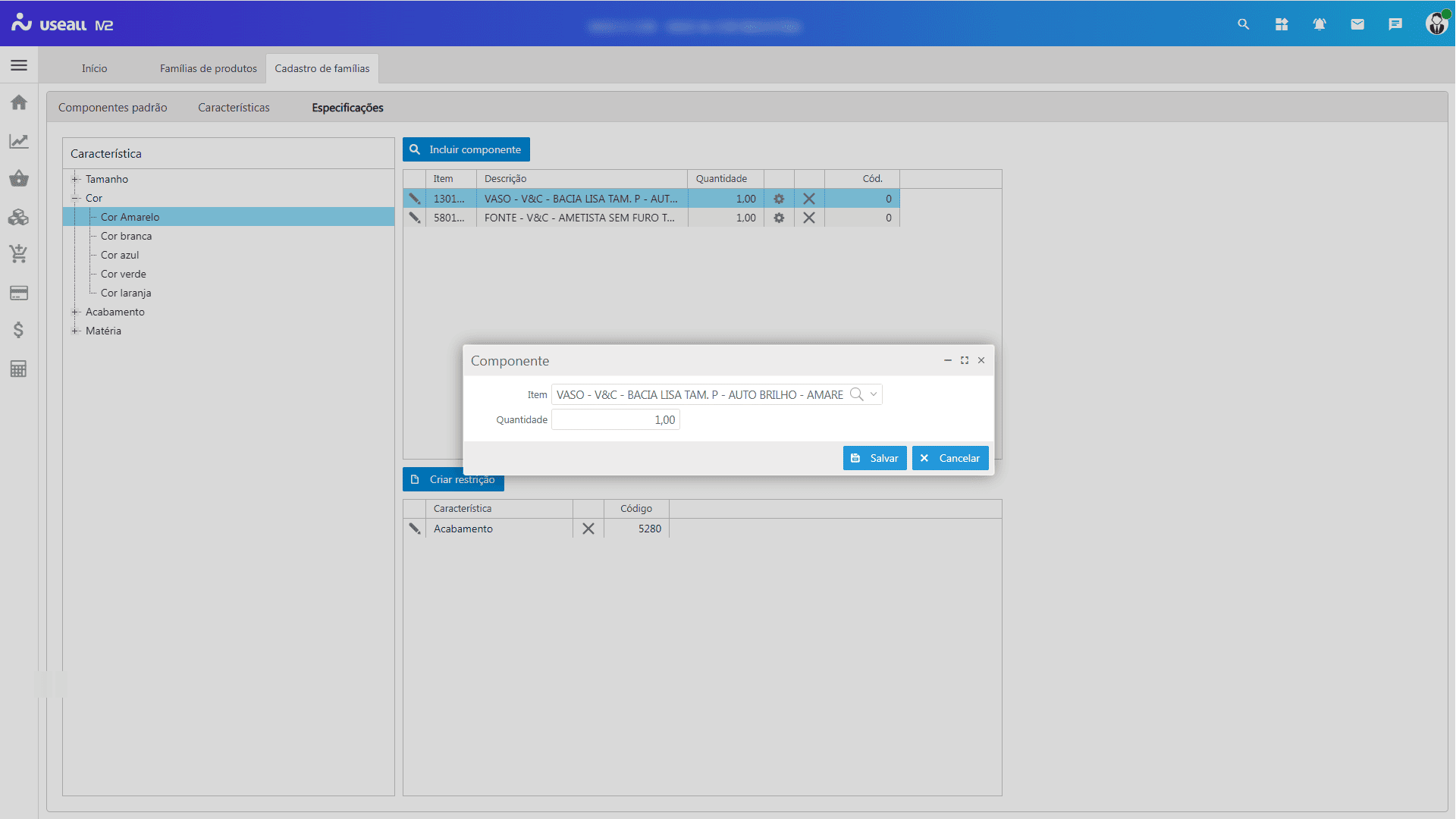The image size is (1456, 819).
Task: Open the shopping basket sidebar icon
Action: (19, 179)
